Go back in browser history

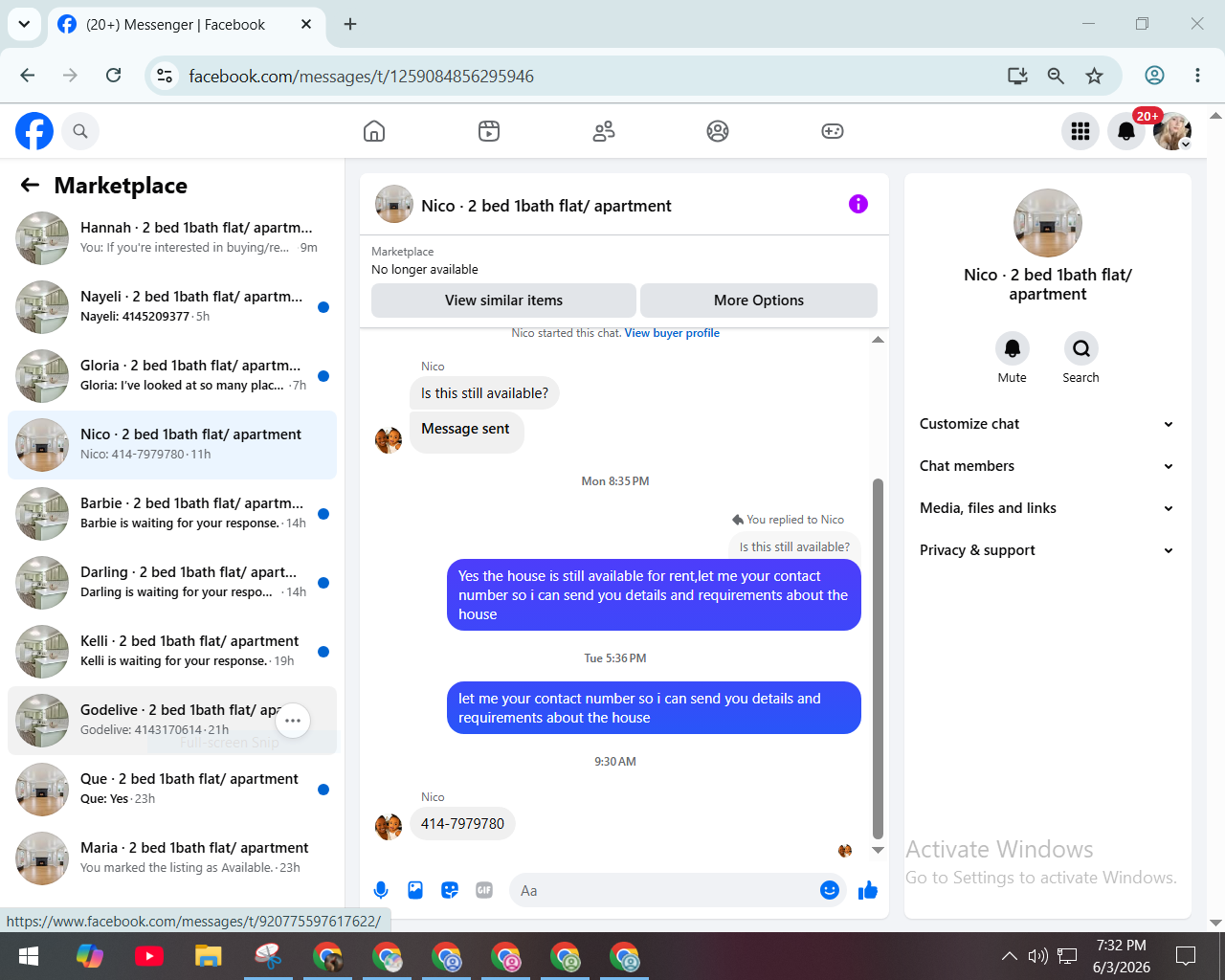tap(28, 76)
